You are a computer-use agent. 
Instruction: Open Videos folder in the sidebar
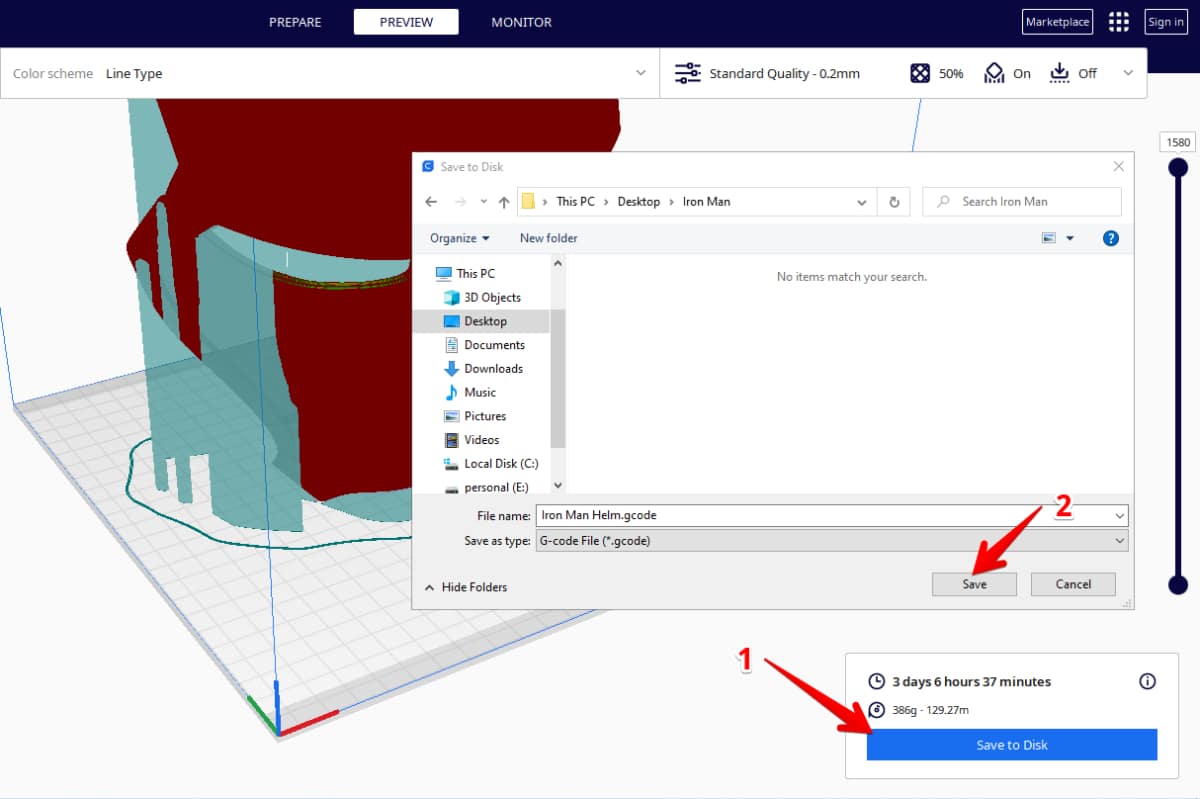point(481,440)
